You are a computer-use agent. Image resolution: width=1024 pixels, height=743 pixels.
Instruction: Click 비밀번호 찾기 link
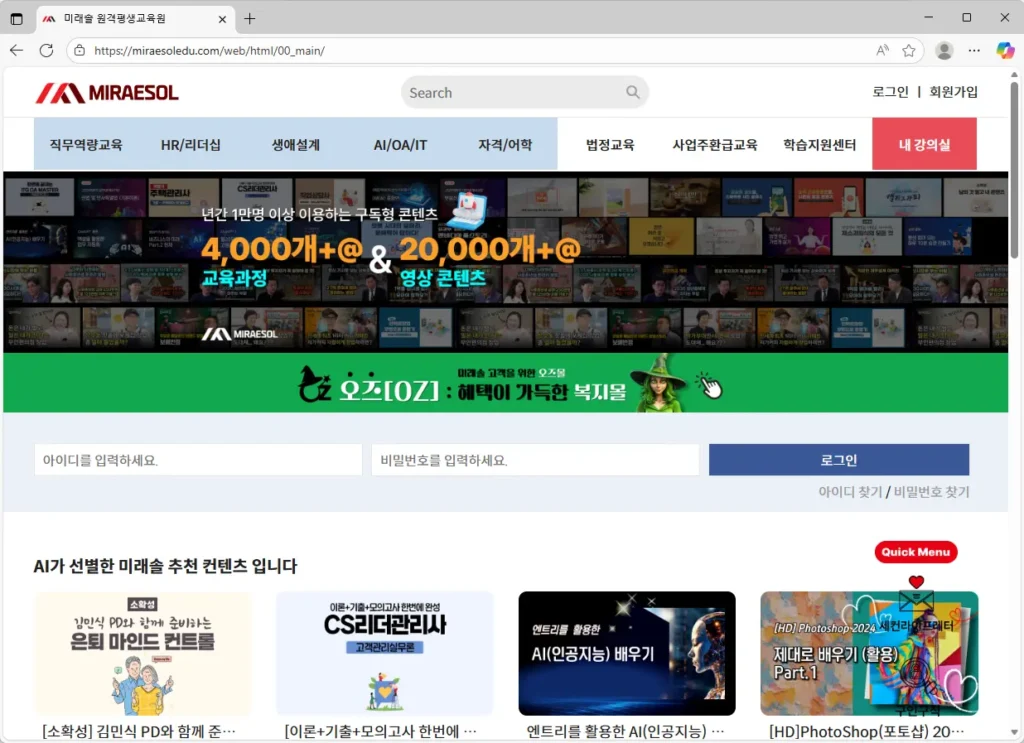pyautogui.click(x=931, y=492)
